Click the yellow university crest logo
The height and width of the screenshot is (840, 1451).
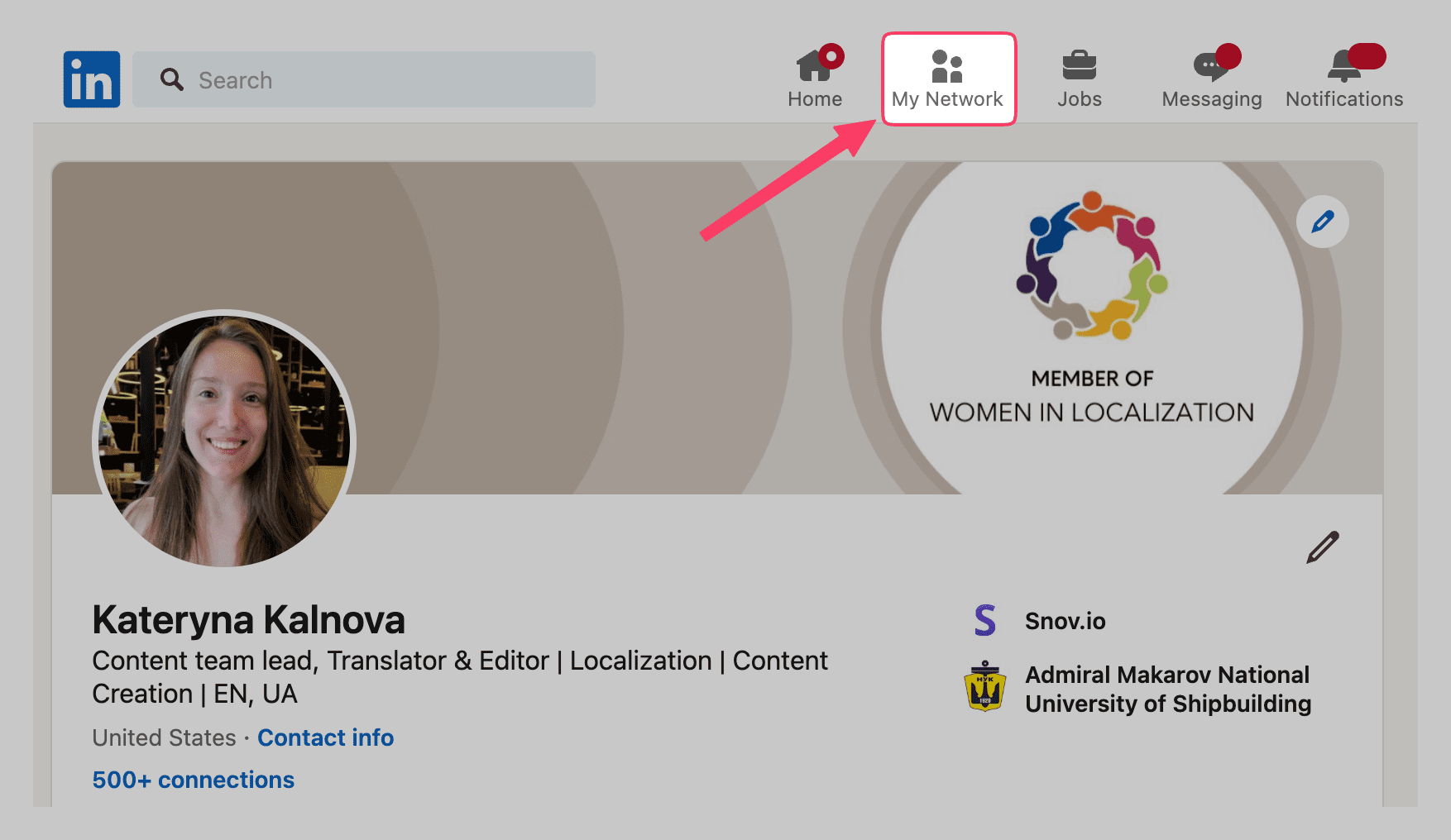984,688
